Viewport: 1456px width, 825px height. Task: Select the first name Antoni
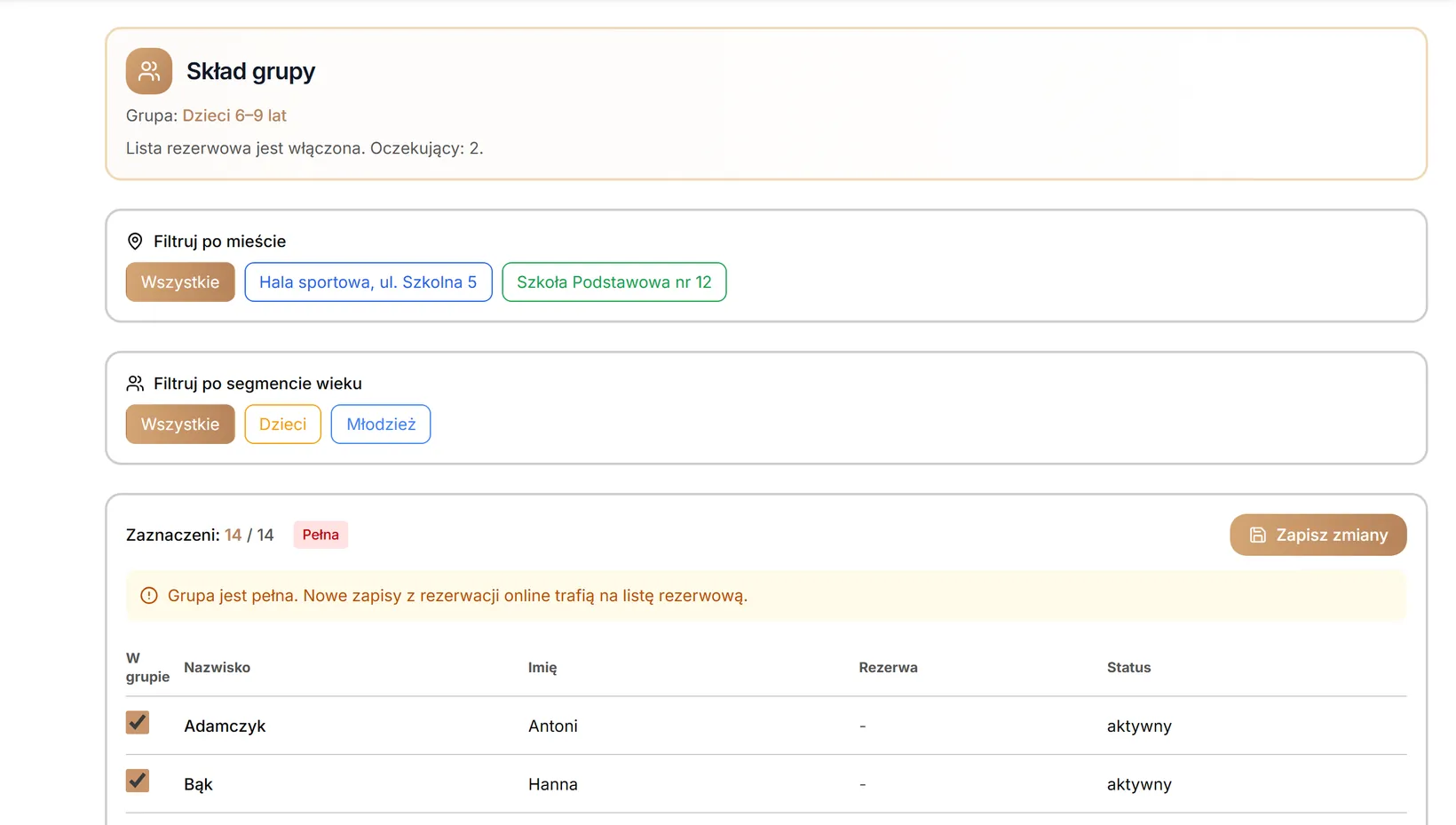click(553, 726)
